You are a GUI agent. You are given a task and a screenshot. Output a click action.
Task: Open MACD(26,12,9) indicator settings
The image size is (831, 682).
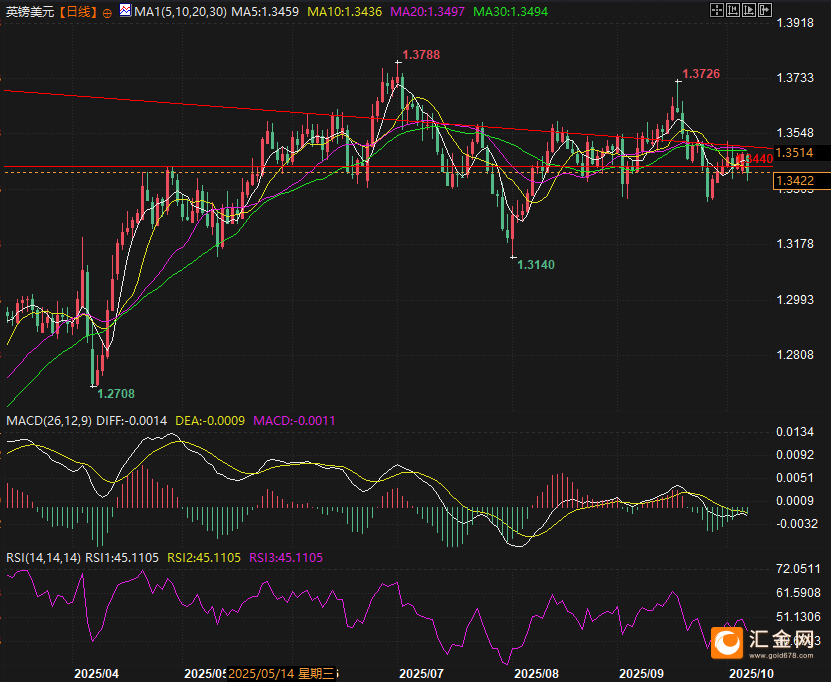coord(49,421)
